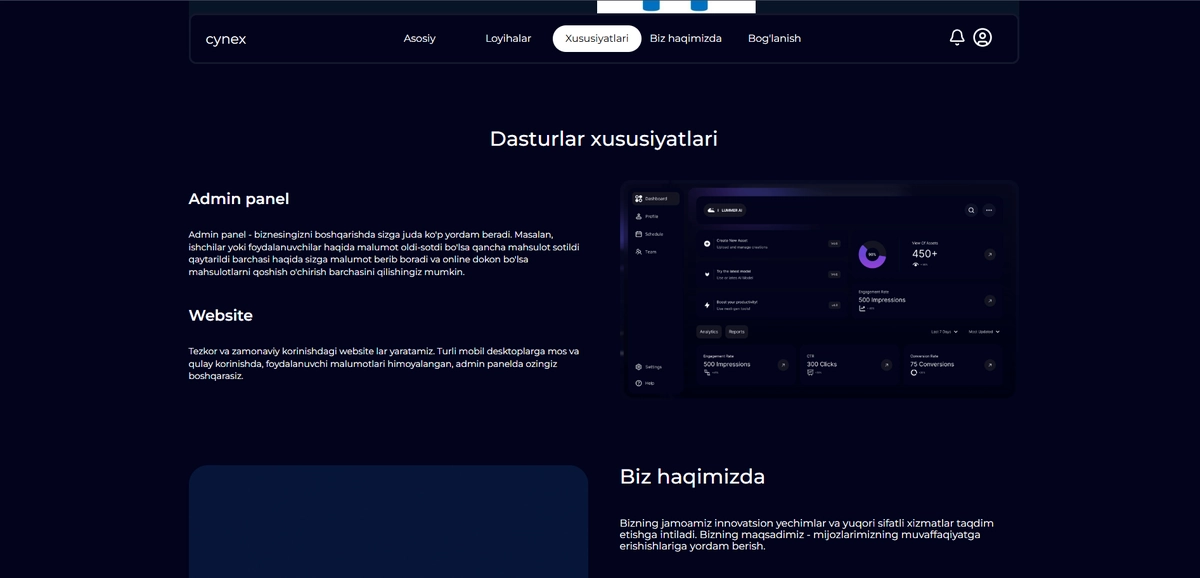The width and height of the screenshot is (1200, 578).
Task: Click the Dashboard icon in preview sidebar
Action: (x=638, y=198)
